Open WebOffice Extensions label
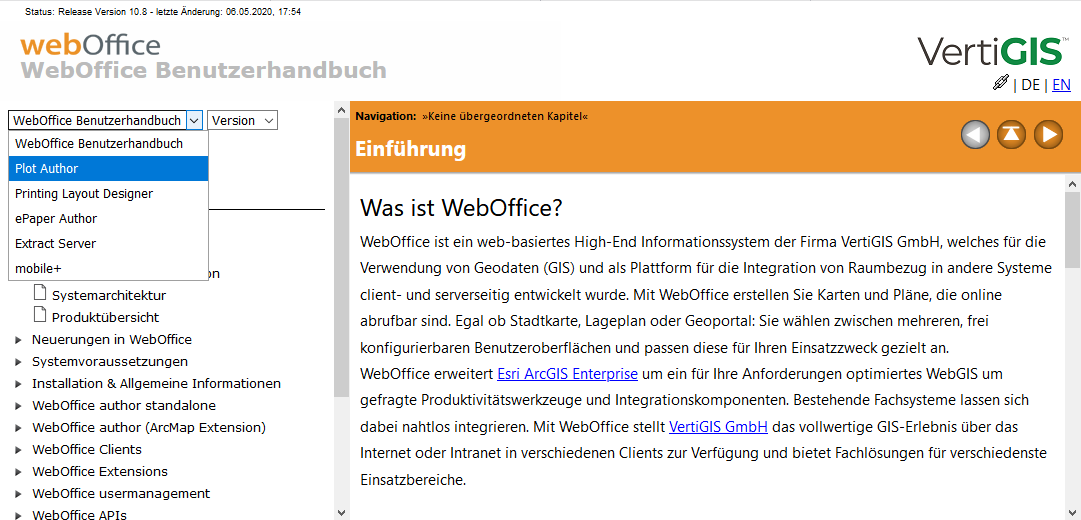This screenshot has height=520, width=1081. [100, 472]
